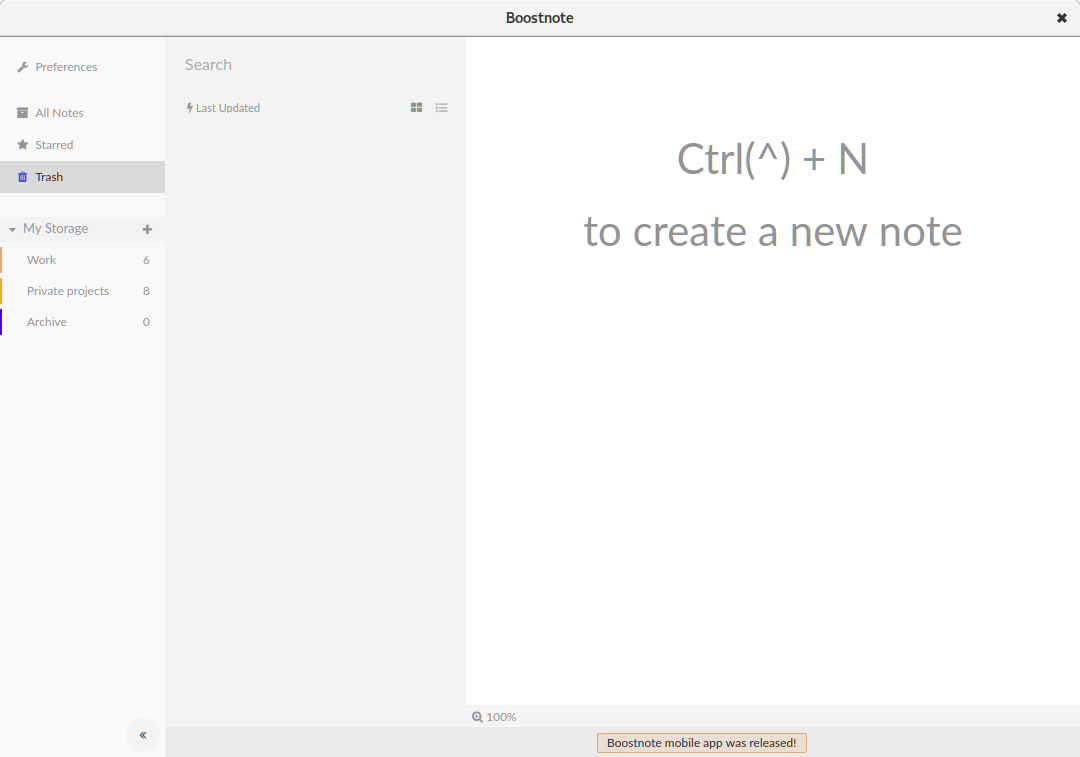
Task: Collapse the My Storage tree arrow
Action: tap(12, 229)
